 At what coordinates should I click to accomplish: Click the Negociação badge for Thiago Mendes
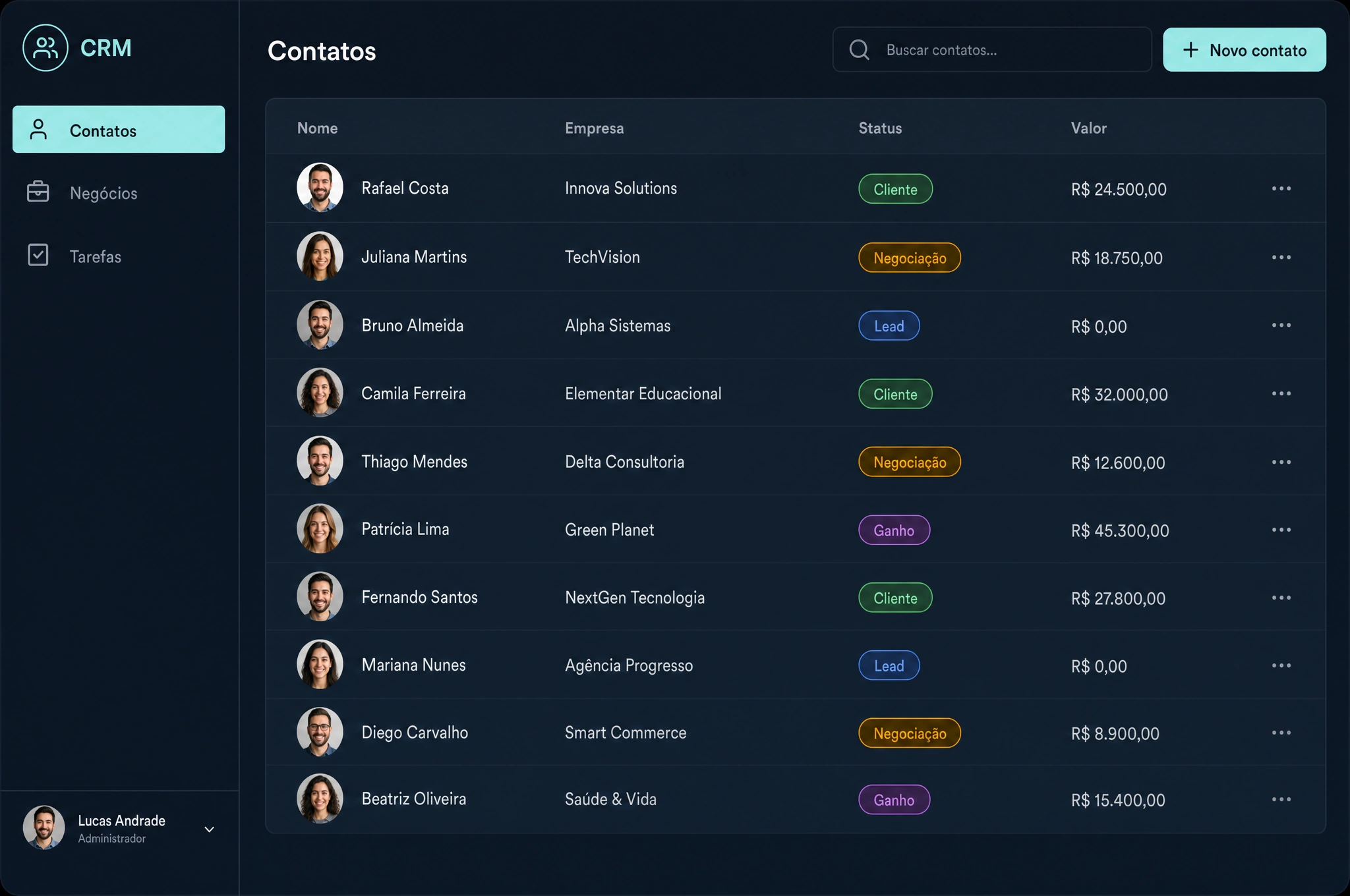[x=910, y=462]
